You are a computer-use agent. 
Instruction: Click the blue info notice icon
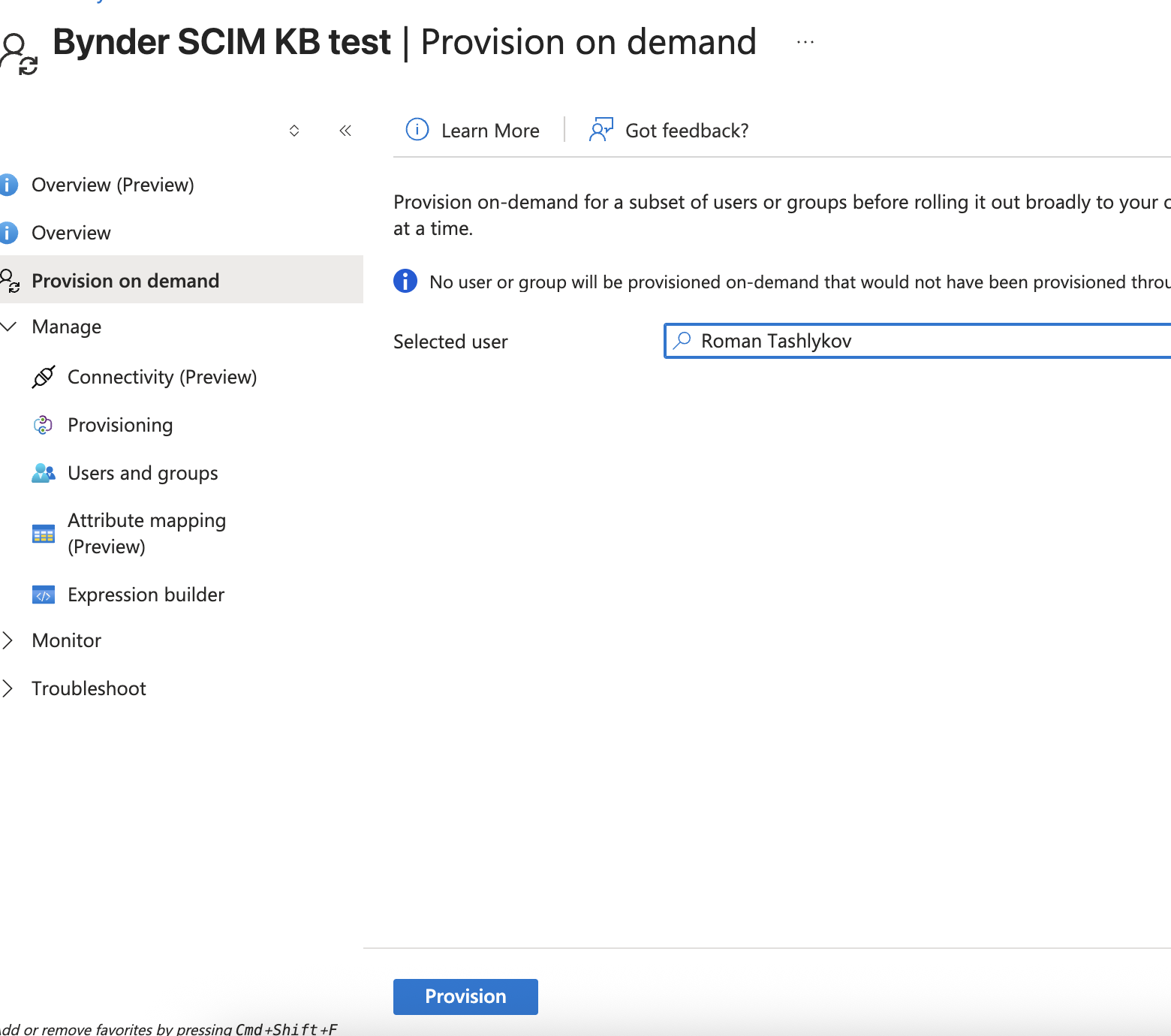(x=405, y=281)
